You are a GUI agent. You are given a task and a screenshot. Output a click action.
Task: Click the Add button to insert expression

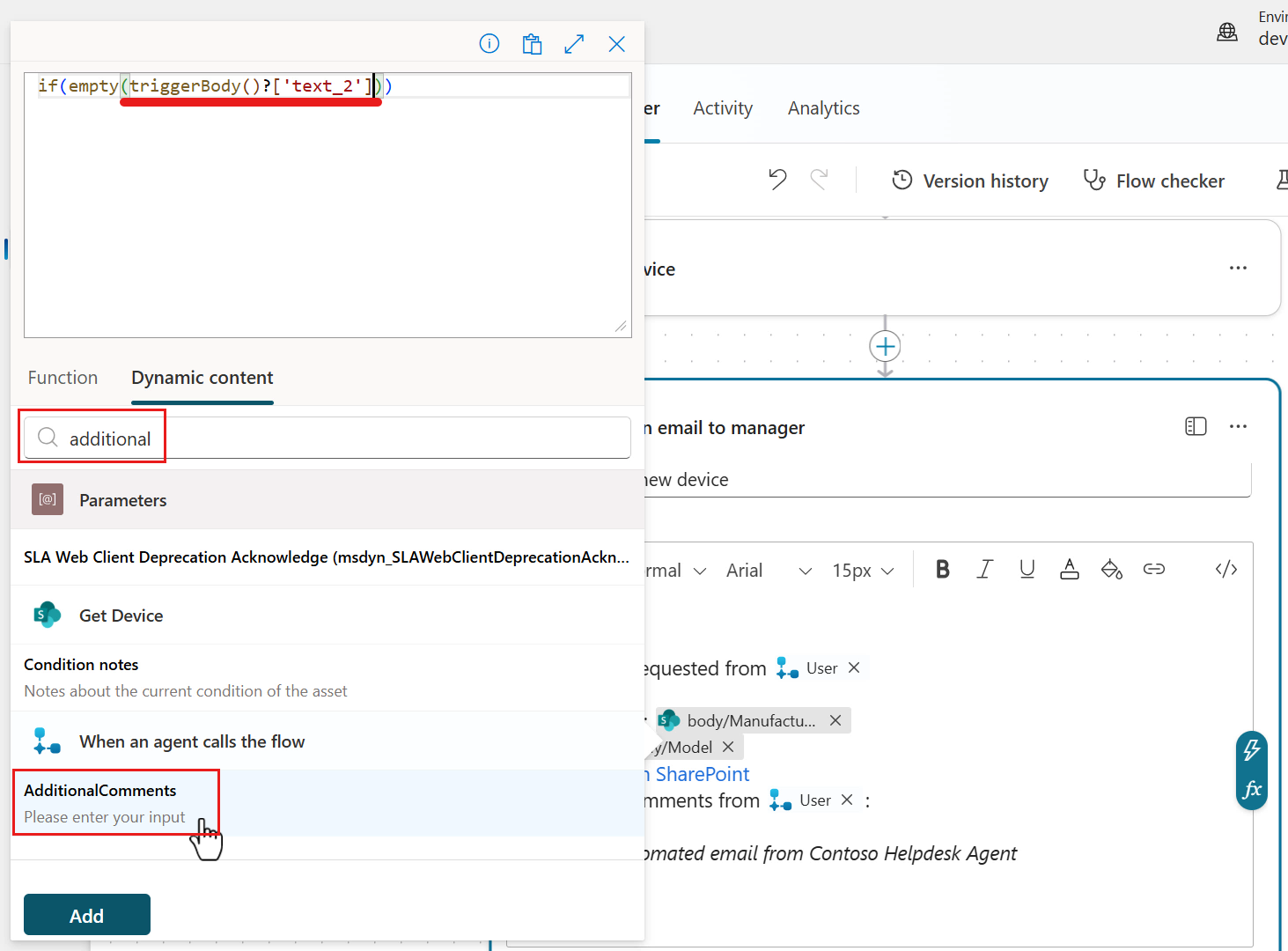86,915
